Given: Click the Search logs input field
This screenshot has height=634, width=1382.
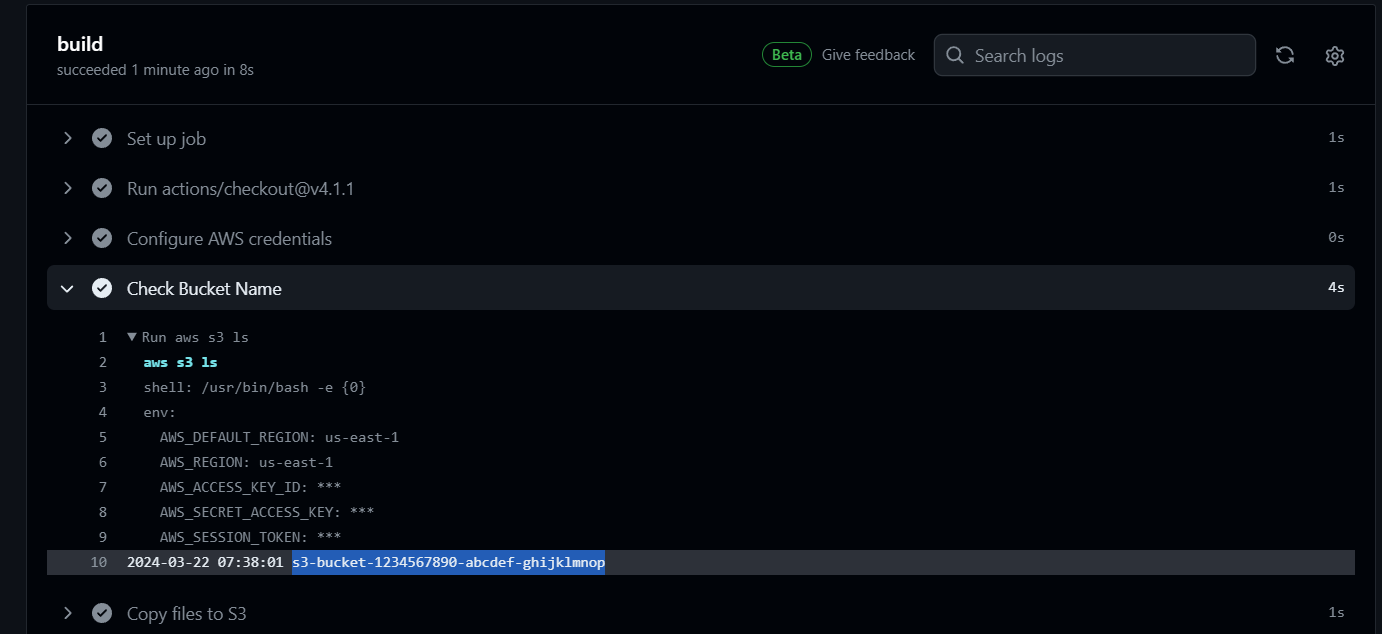Looking at the screenshot, I should 1094,55.
